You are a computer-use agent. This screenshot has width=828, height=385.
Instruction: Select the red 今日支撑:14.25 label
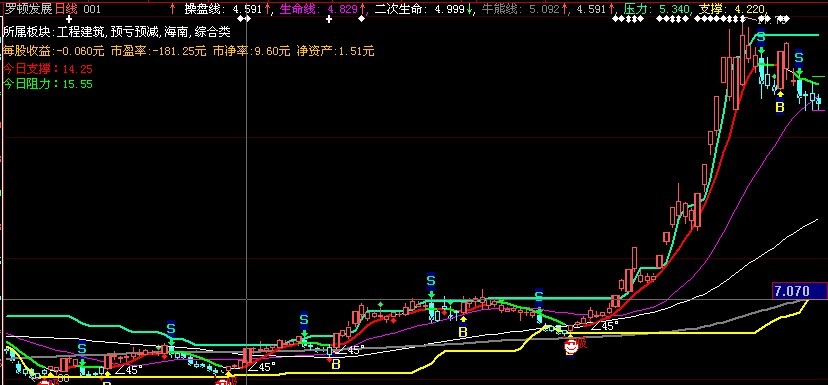pos(48,69)
